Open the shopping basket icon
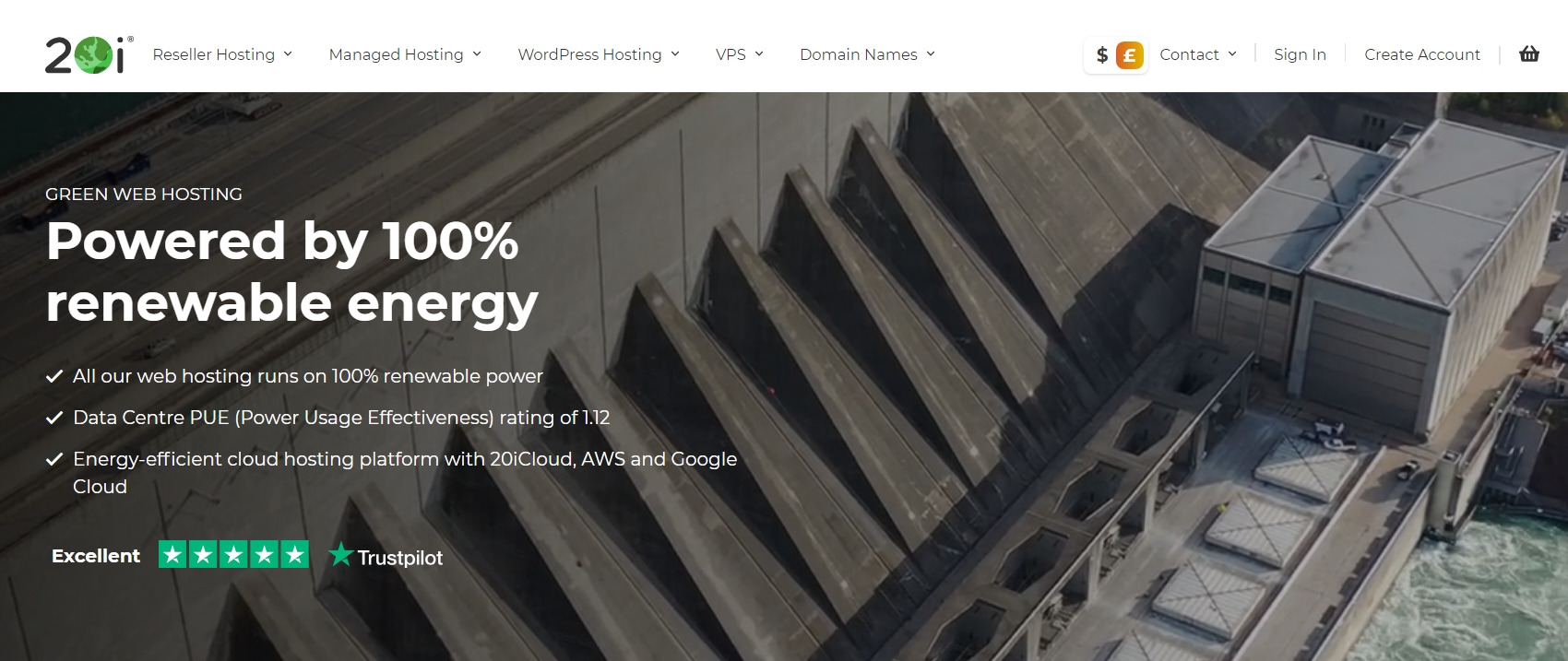Screen dimensions: 1568x661 coord(1529,54)
